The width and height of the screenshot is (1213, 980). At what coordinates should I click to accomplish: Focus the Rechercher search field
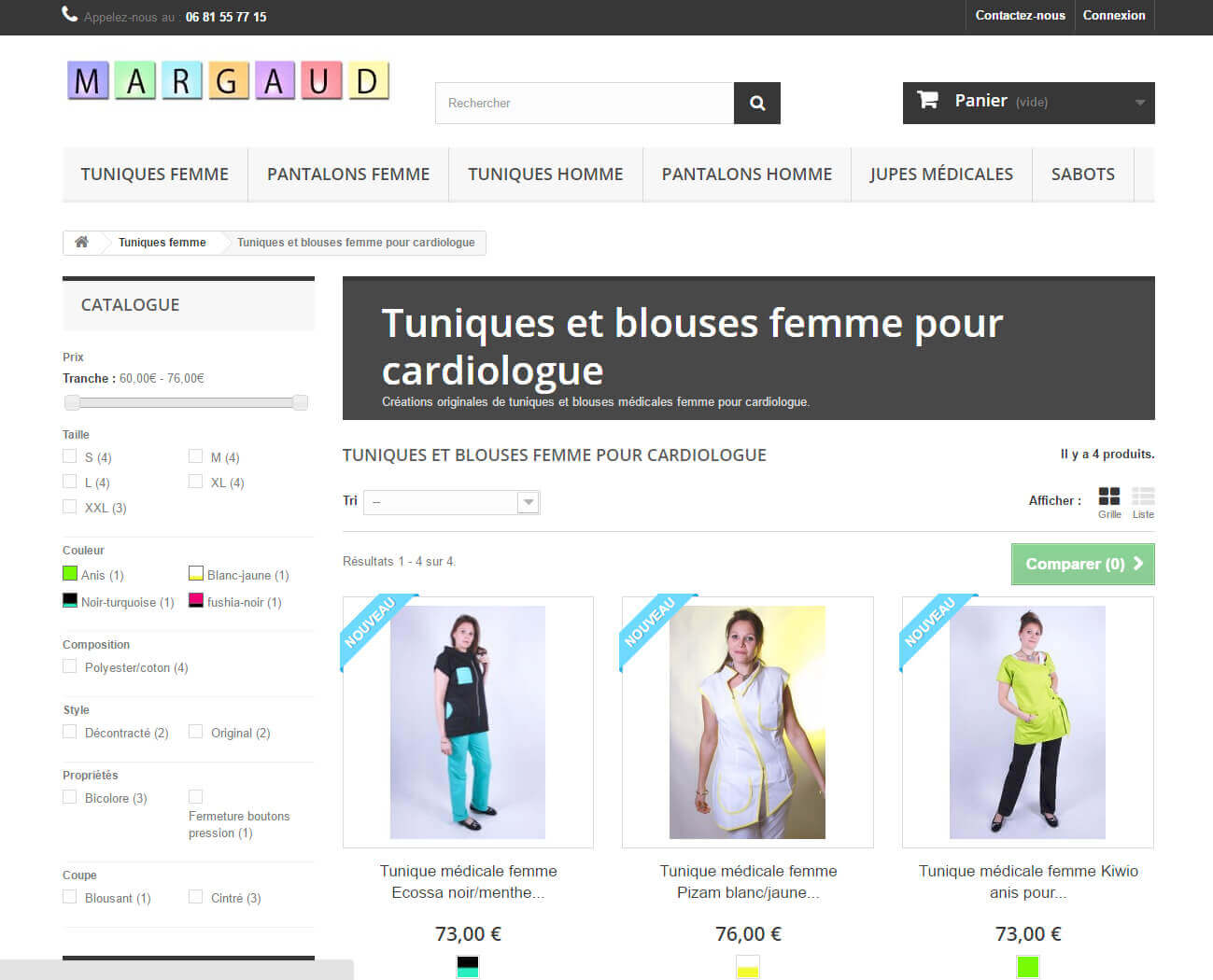(585, 103)
